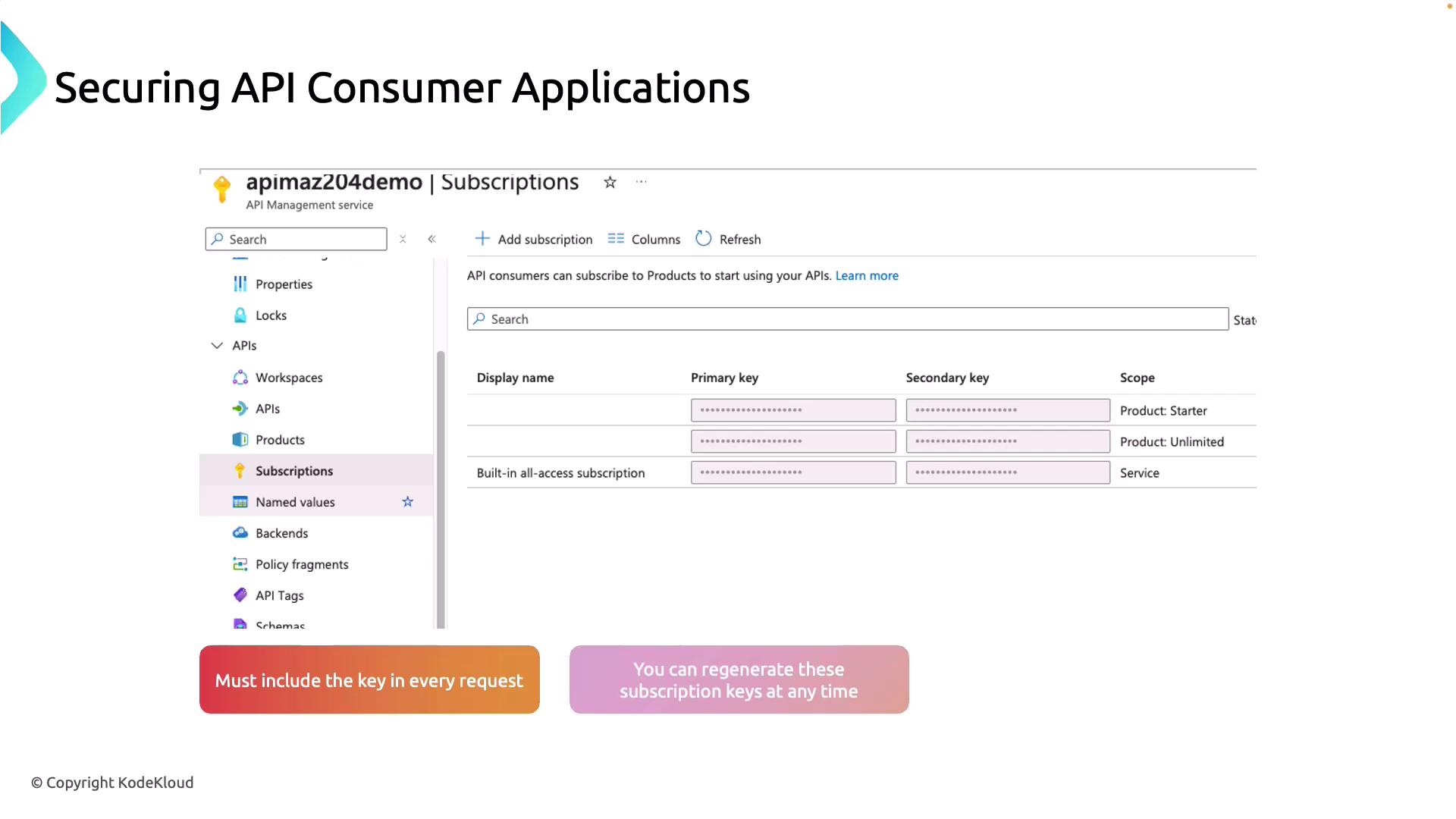Viewport: 1456px width, 819px height.
Task: Click the subscriptions search field
Action: pos(847,319)
